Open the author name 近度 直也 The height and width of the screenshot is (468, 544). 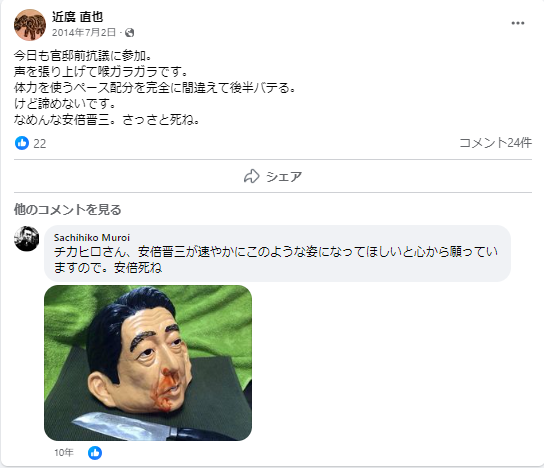pyautogui.click(x=77, y=17)
